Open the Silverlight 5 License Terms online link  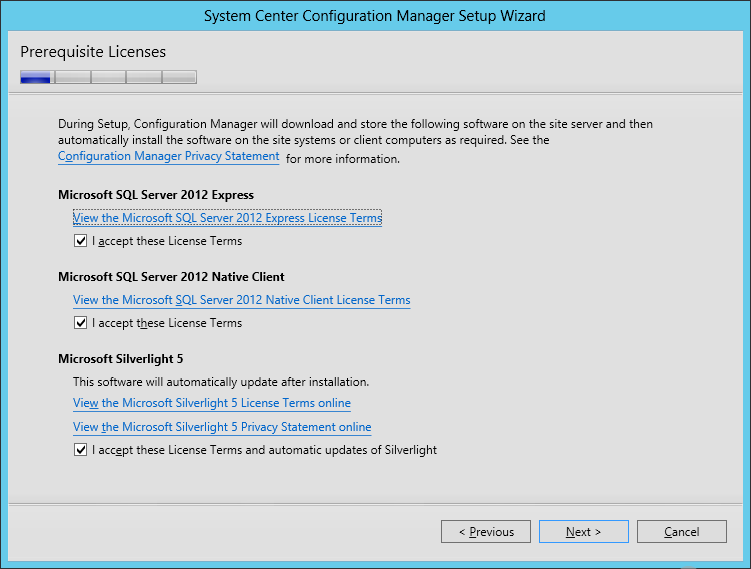coord(212,403)
